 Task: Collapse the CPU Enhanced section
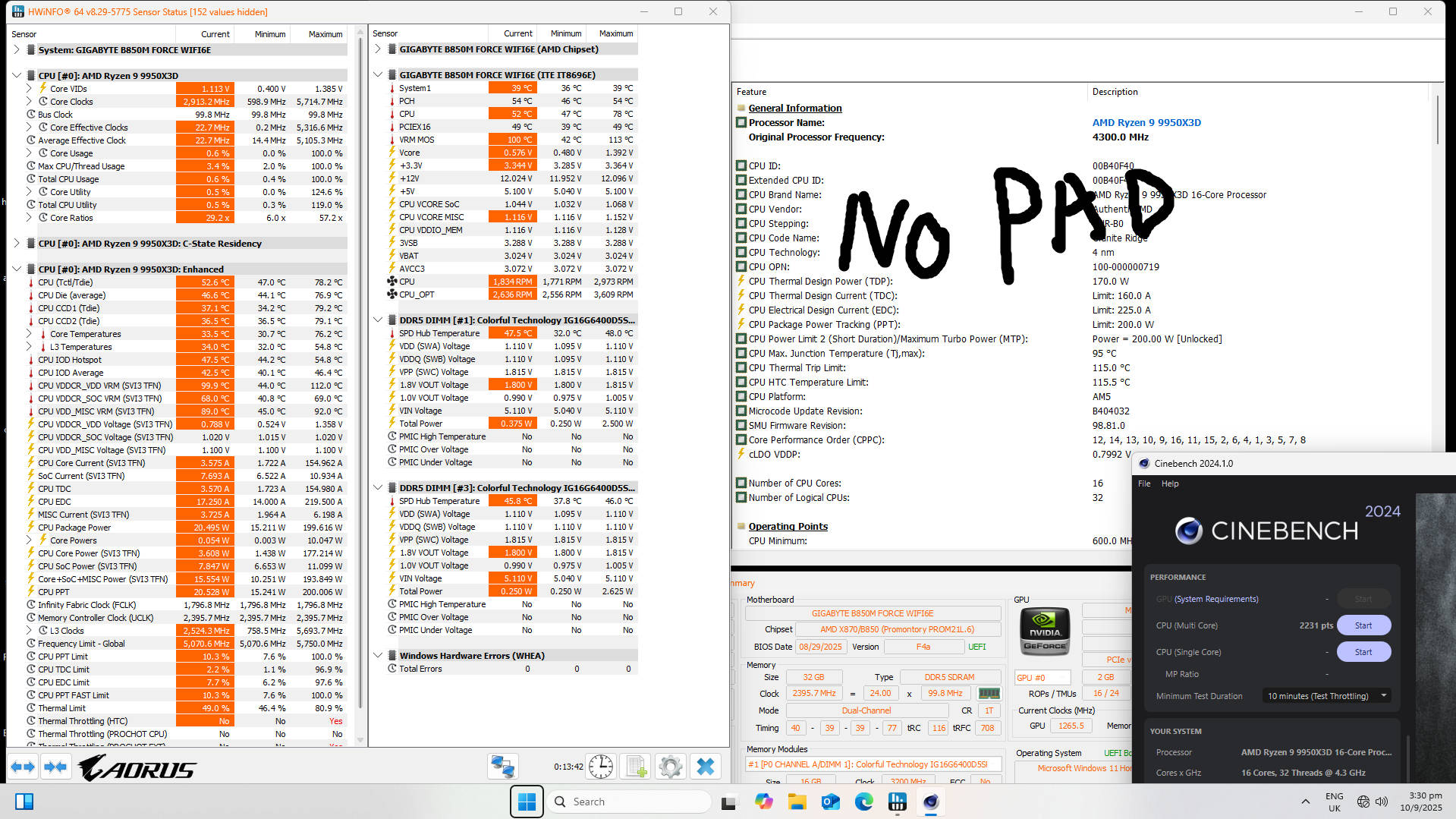(x=17, y=269)
